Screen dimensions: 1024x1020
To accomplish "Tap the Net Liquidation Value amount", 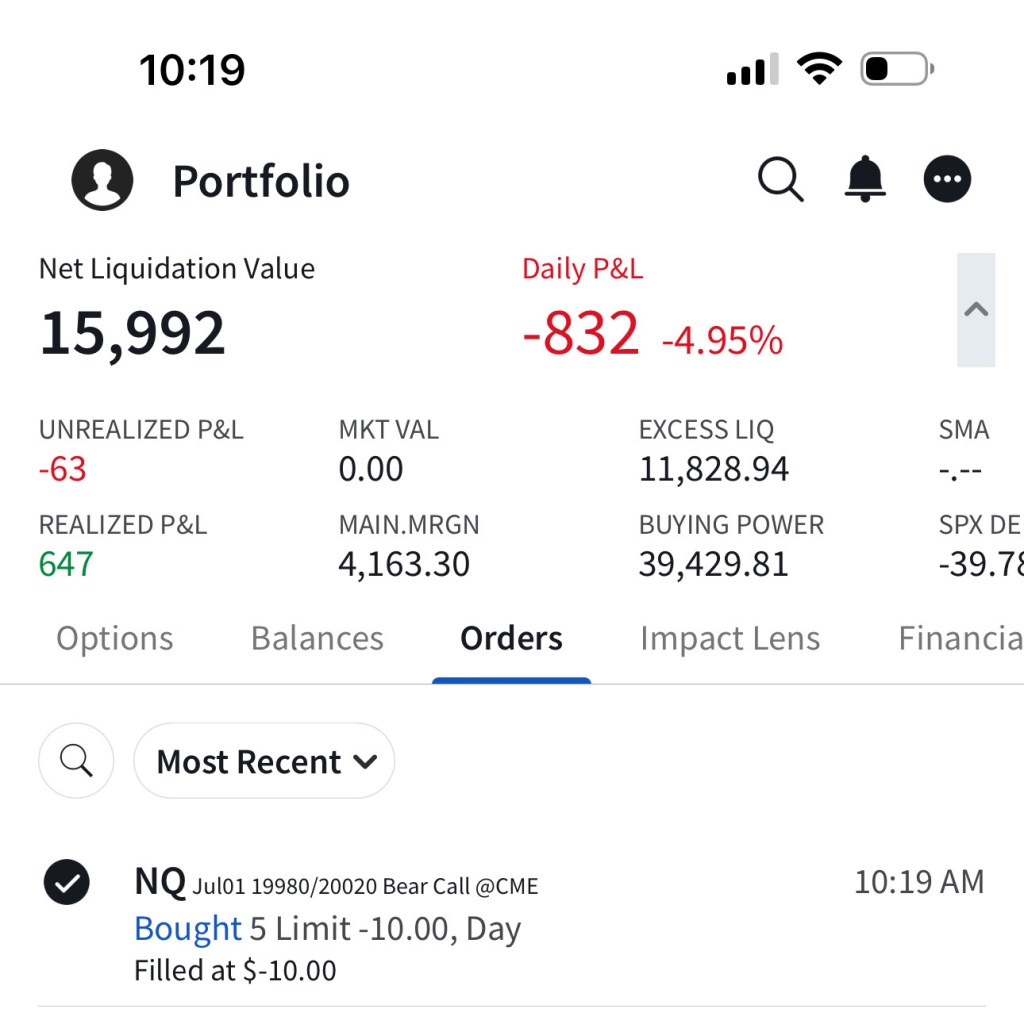I will 132,333.
